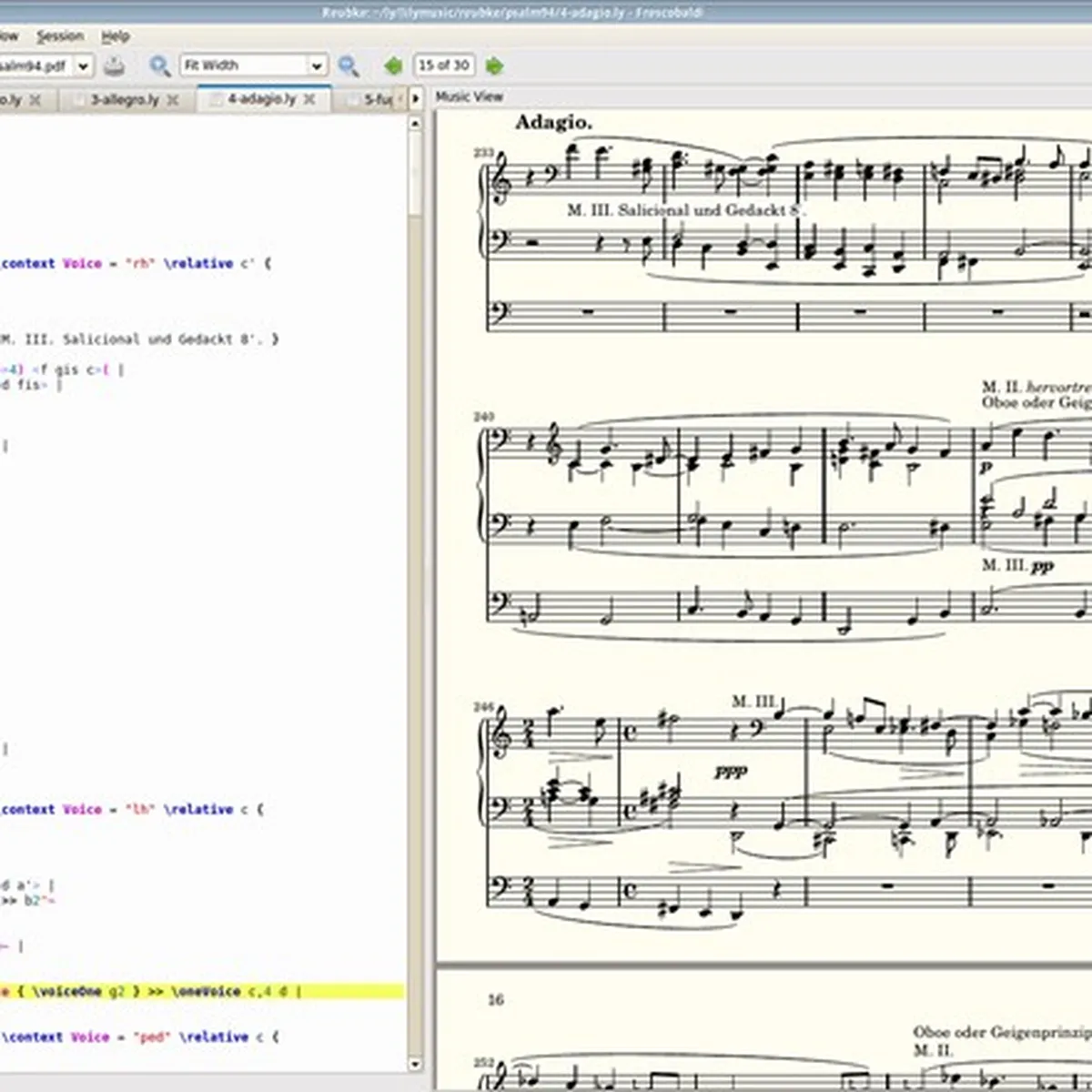Click the "ped" voice context code line
This screenshot has height=1092, width=1092.
(x=140, y=1037)
